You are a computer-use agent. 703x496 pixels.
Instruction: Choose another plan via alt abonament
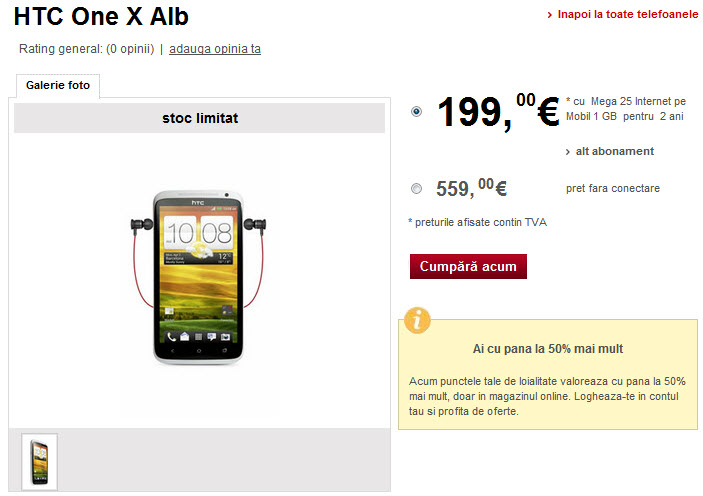point(615,151)
